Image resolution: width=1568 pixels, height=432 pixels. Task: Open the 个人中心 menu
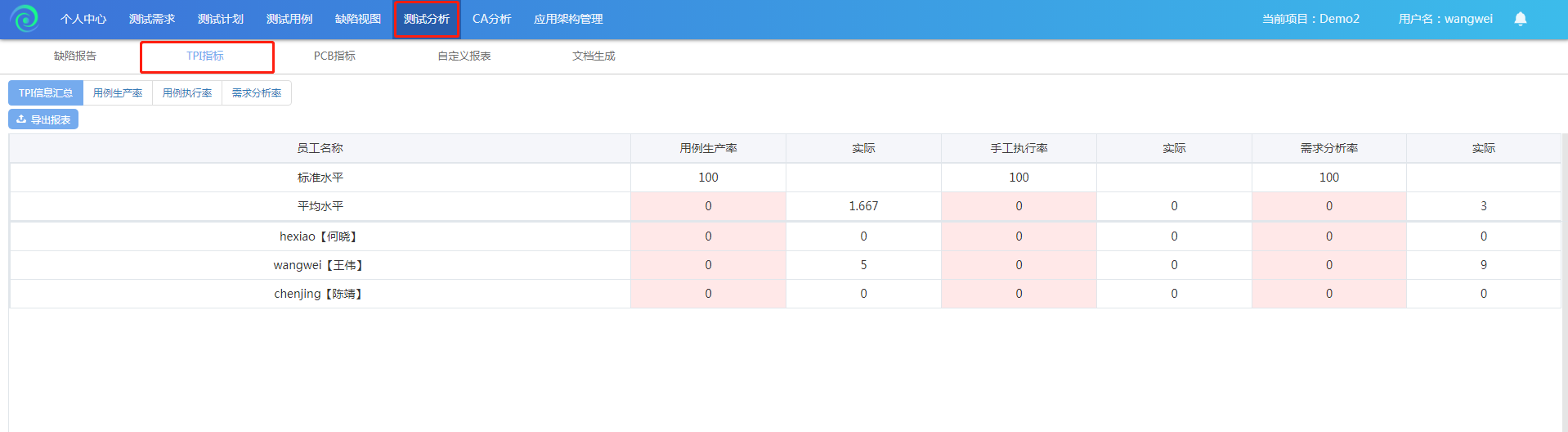[x=83, y=19]
